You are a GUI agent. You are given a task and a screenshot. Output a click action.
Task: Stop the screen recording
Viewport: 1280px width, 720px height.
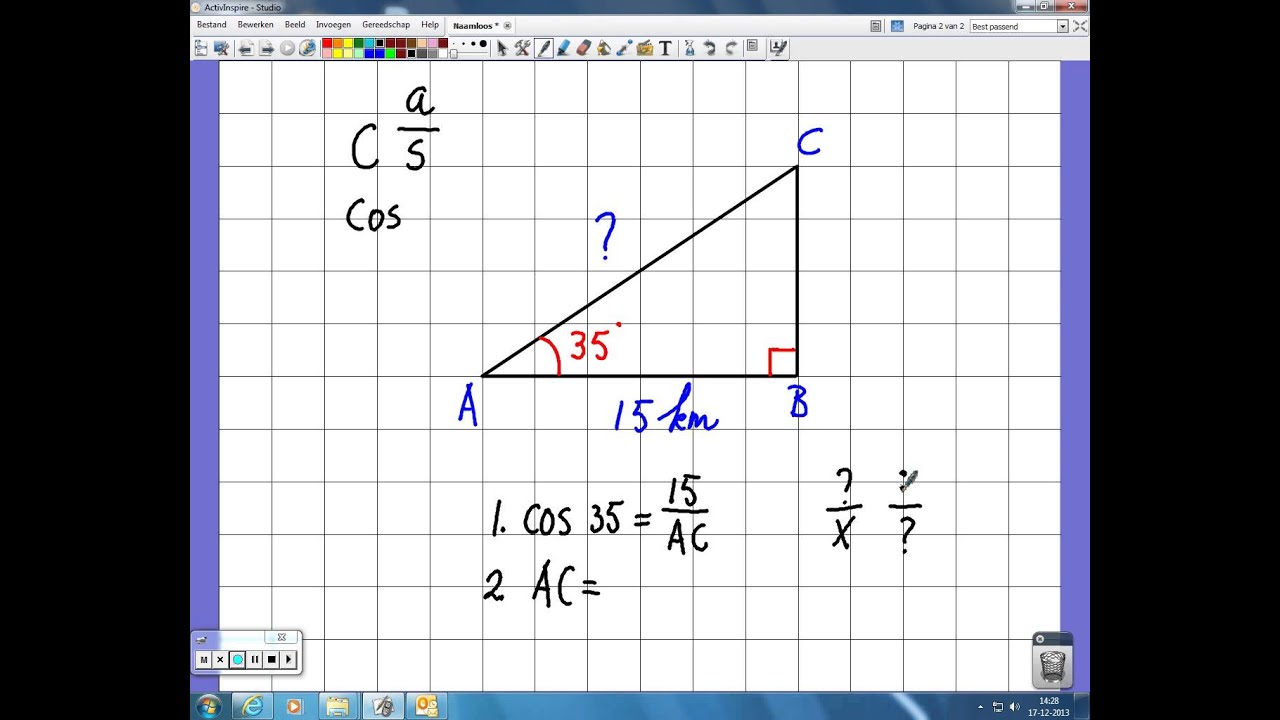tap(272, 659)
